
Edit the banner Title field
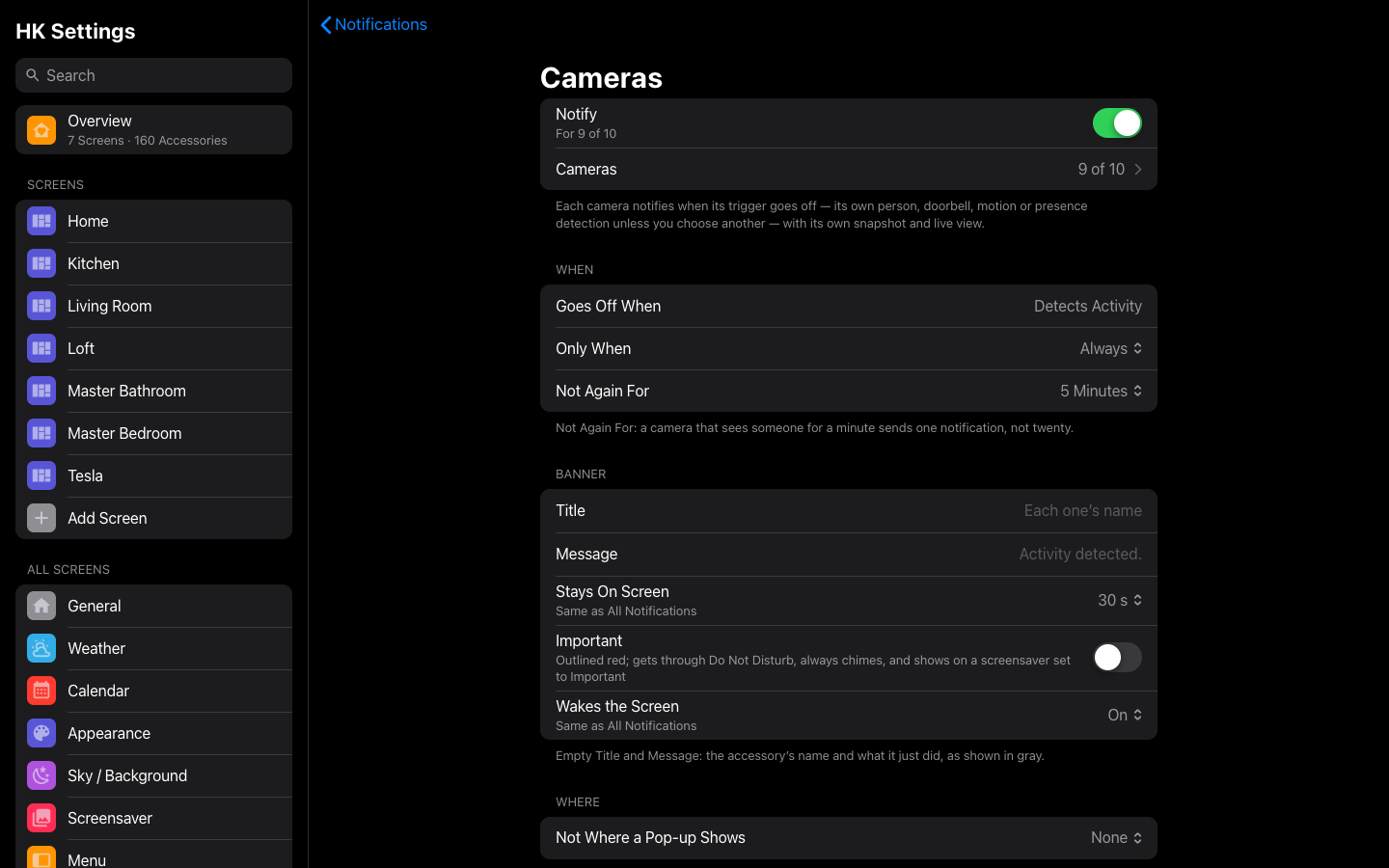coord(849,510)
